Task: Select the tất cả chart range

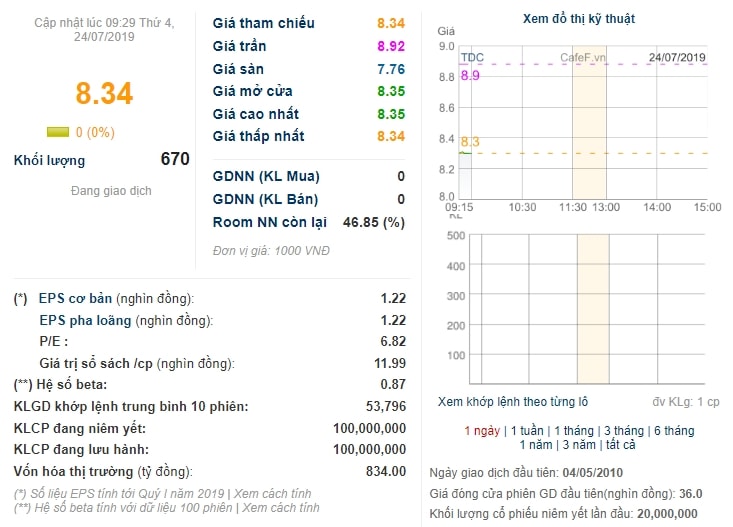Action: (x=621, y=445)
